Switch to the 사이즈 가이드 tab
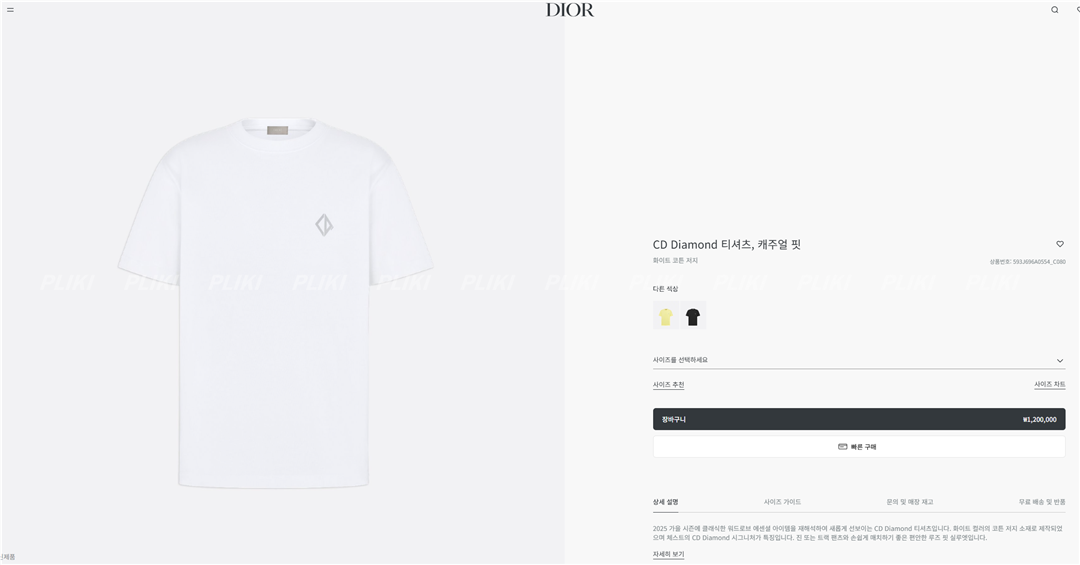 [x=782, y=502]
